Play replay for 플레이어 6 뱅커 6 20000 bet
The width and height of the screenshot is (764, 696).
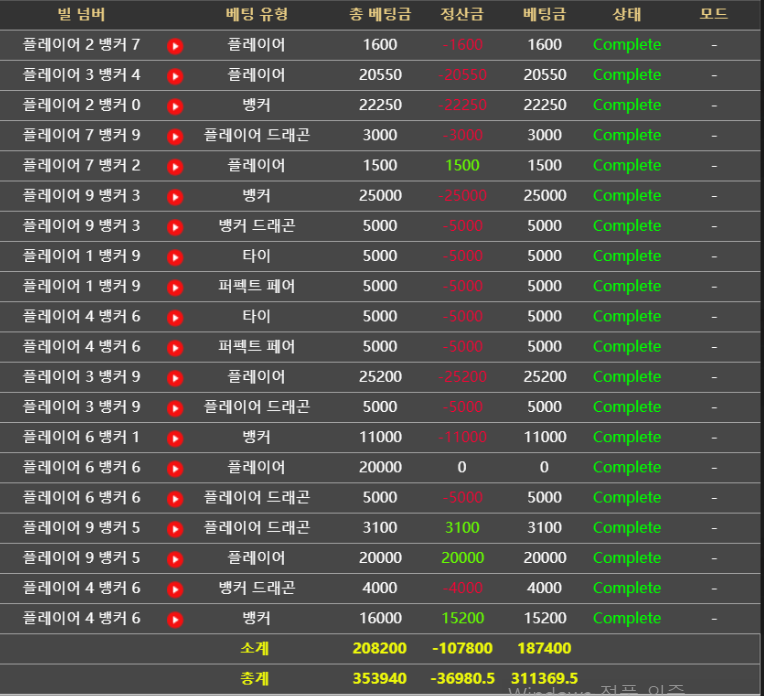(175, 469)
